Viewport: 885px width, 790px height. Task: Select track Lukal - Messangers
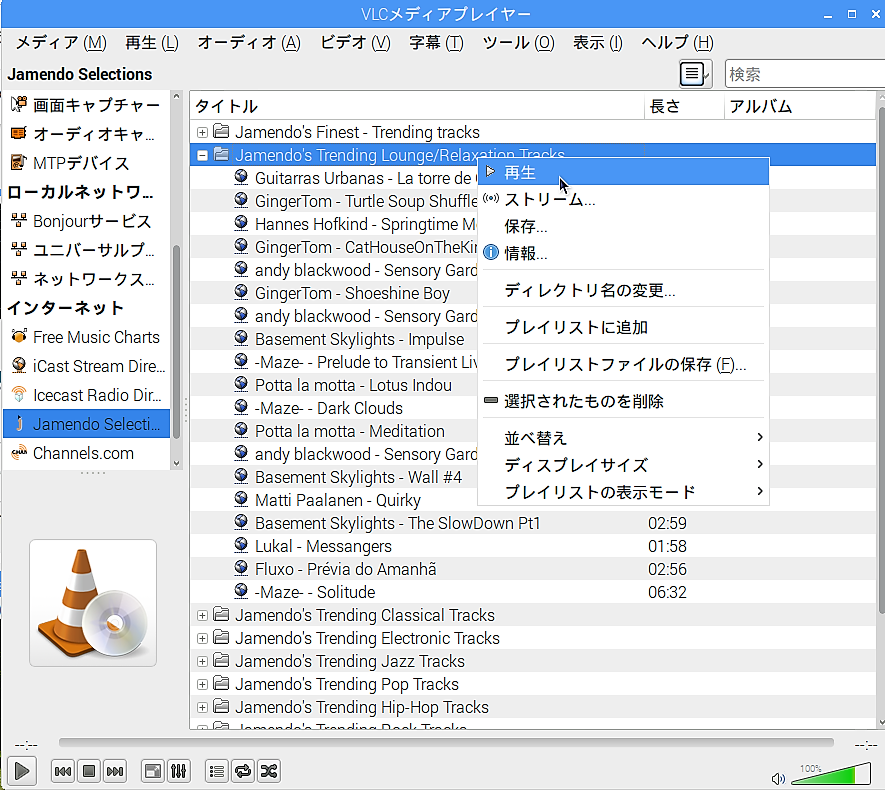coord(533,546)
